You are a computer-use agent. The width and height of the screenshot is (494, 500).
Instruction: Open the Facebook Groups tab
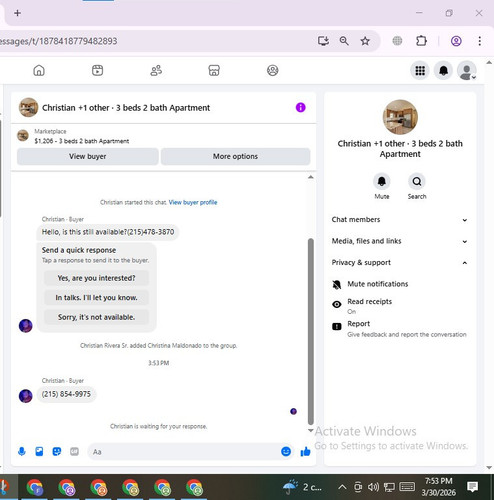[273, 70]
